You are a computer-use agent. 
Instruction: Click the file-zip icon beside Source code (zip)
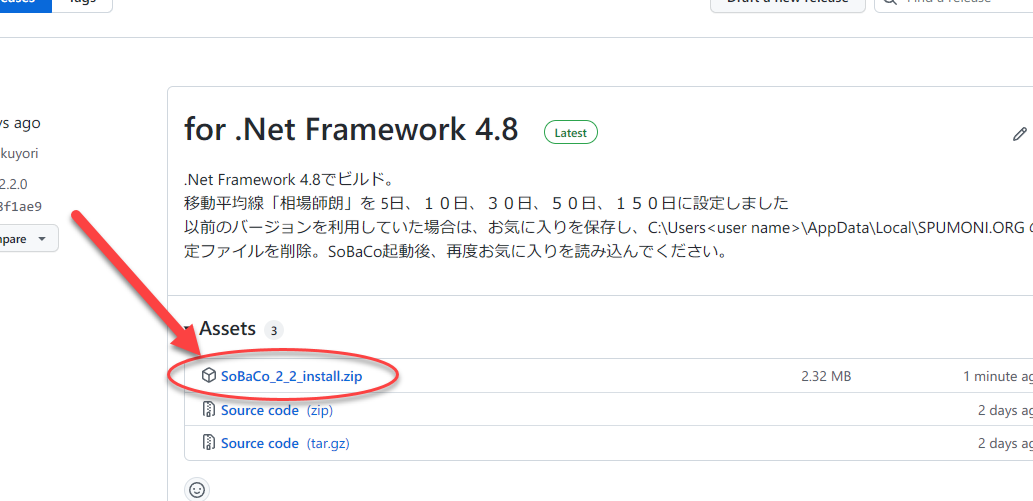209,410
